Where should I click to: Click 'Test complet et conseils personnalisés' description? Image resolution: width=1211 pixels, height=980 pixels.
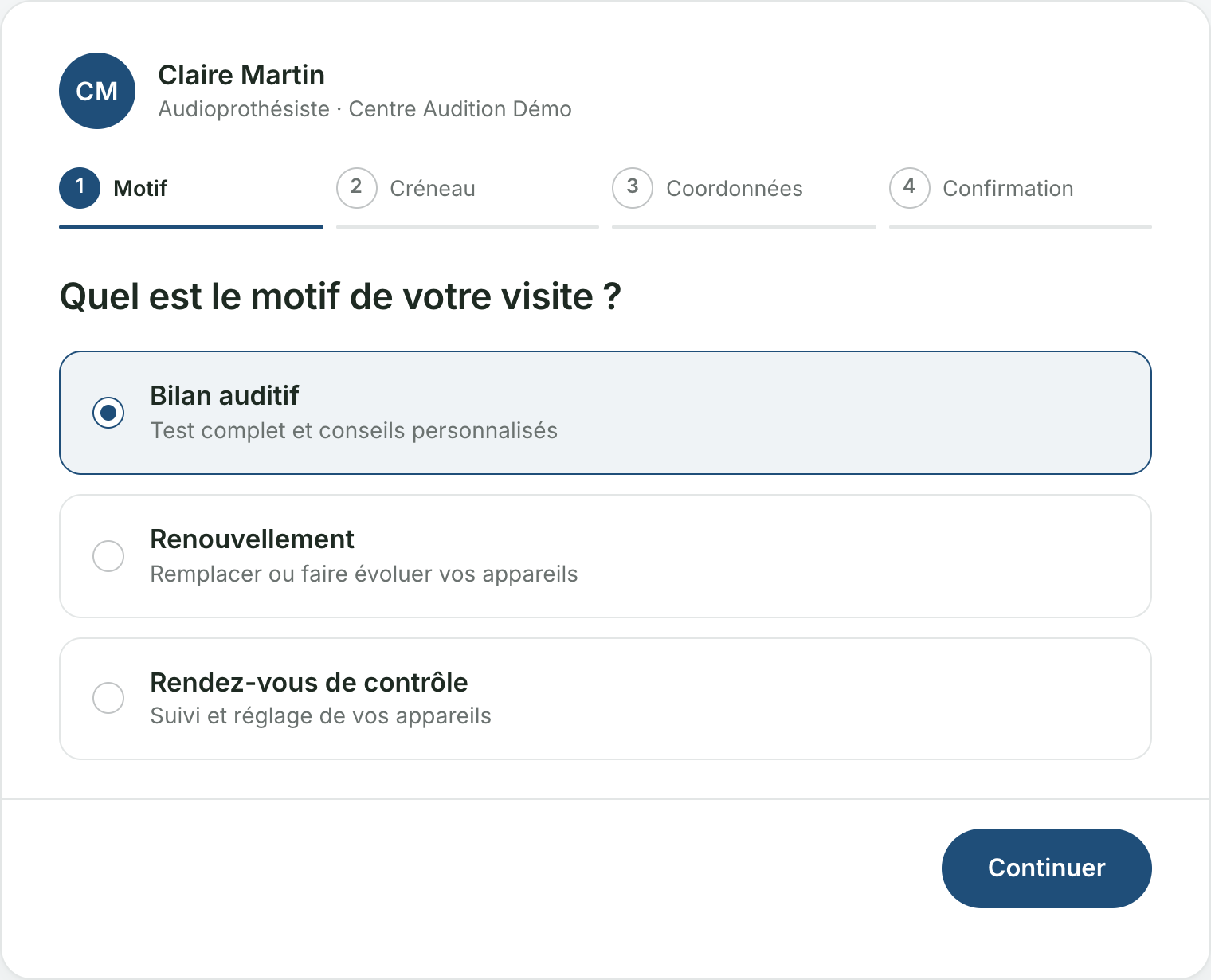(354, 431)
